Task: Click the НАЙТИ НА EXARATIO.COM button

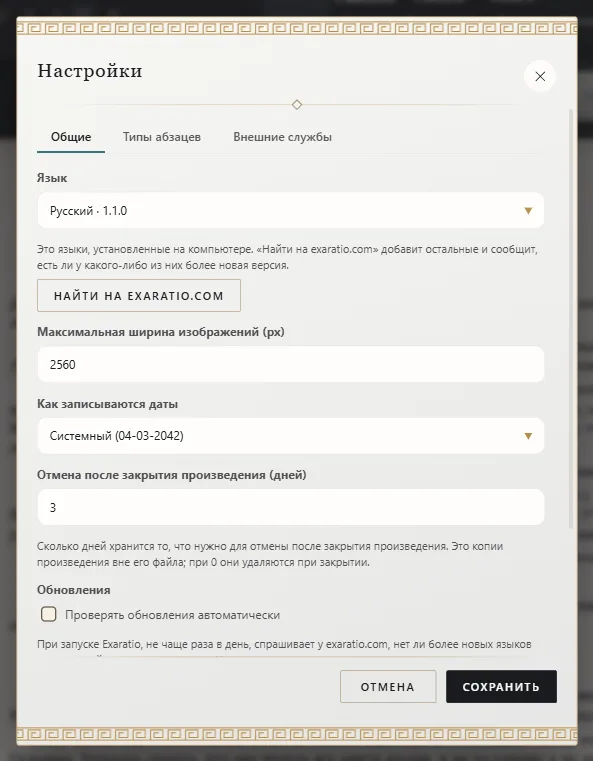Action: click(x=139, y=296)
